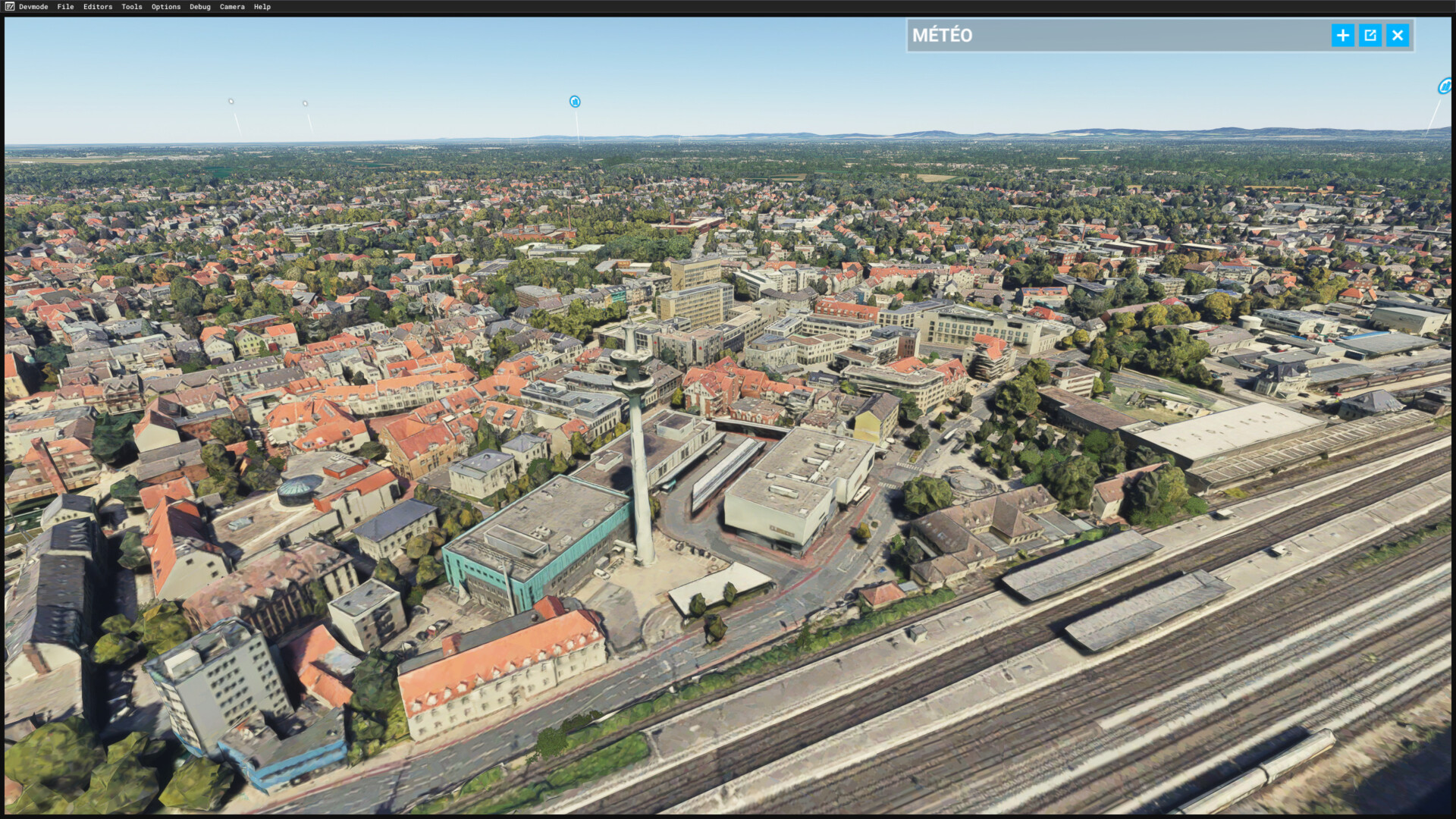Open the Help menu

262,7
